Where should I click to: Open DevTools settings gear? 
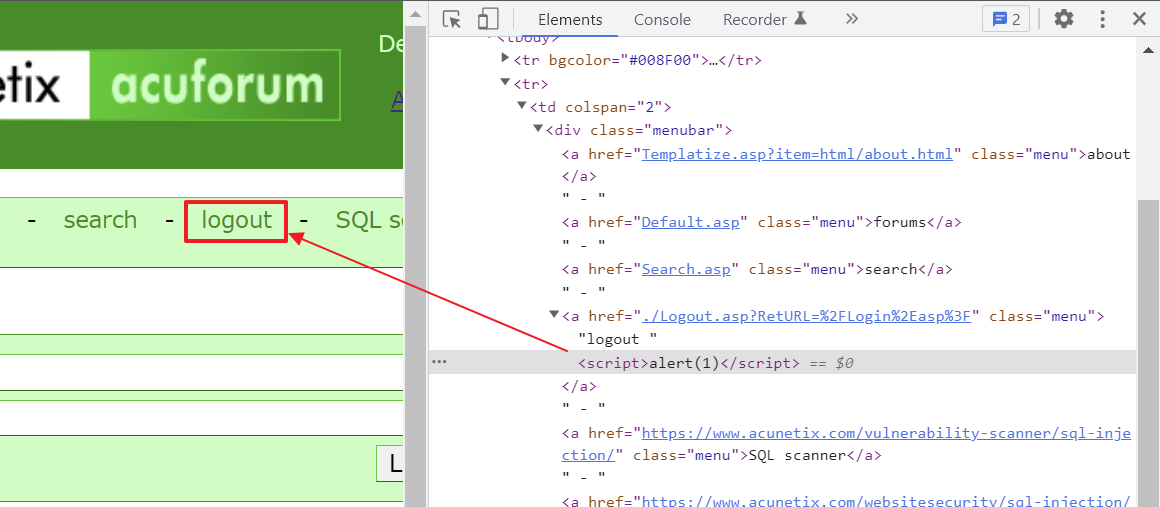click(1064, 19)
